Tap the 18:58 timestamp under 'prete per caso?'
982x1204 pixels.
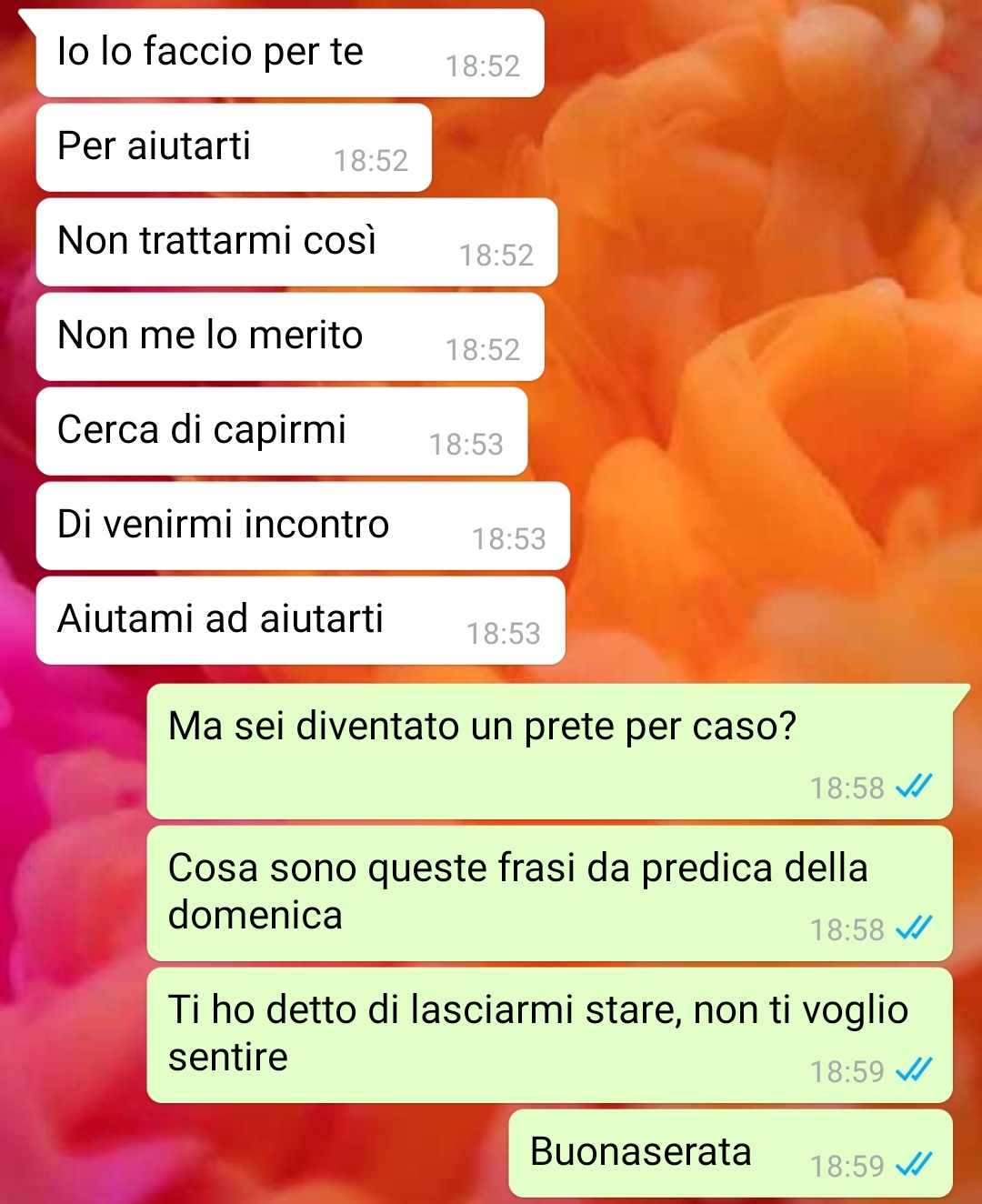tap(847, 788)
